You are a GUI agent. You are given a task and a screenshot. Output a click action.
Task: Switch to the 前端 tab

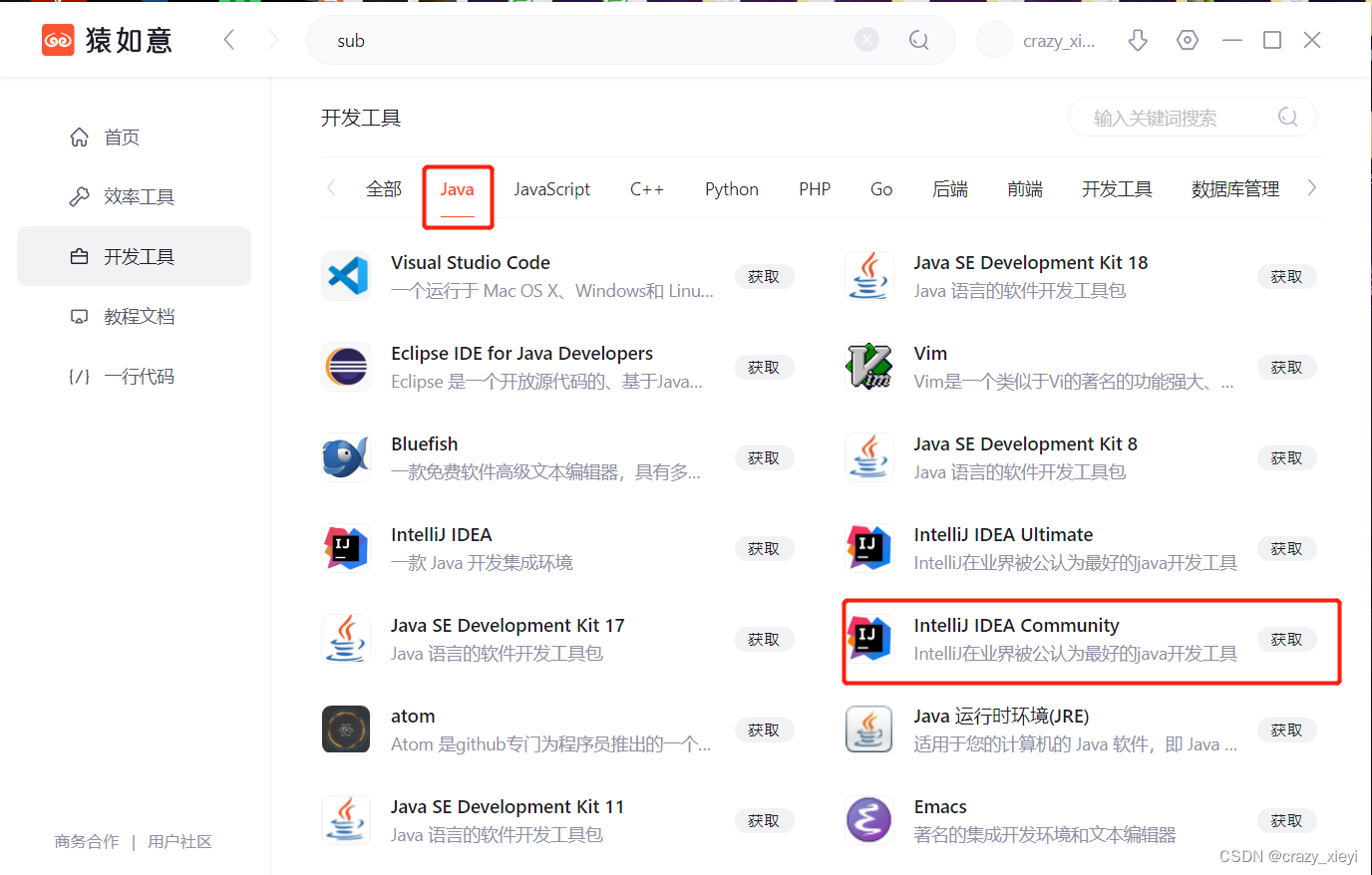point(1025,188)
